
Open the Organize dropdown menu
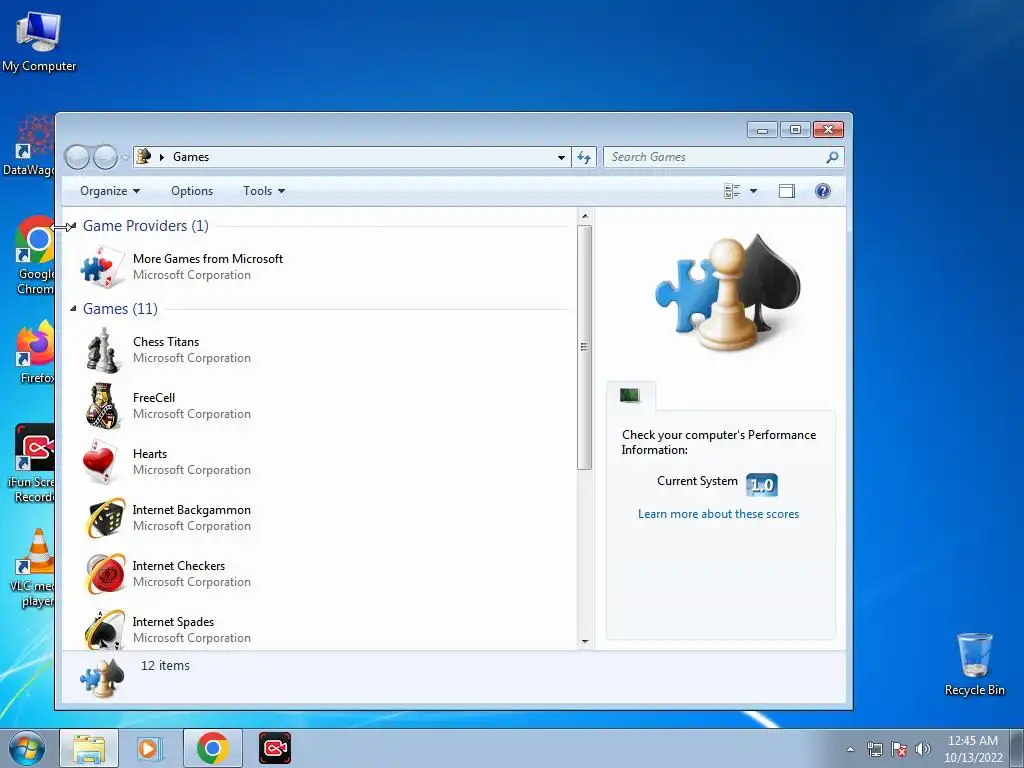(x=110, y=191)
